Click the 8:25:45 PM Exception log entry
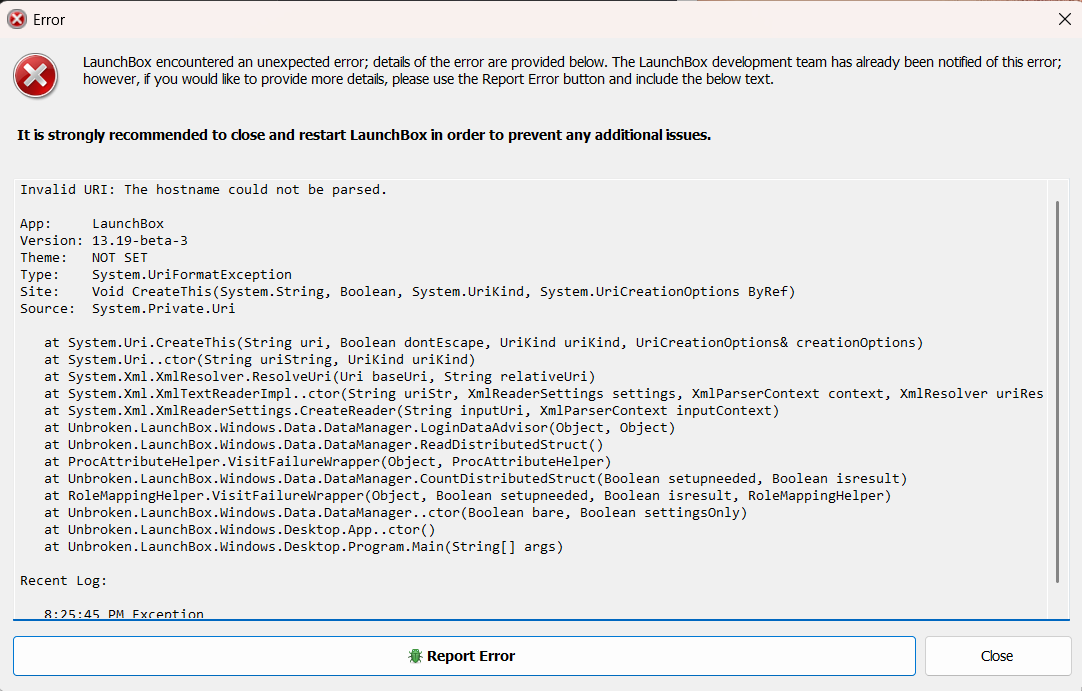 [x=124, y=613]
